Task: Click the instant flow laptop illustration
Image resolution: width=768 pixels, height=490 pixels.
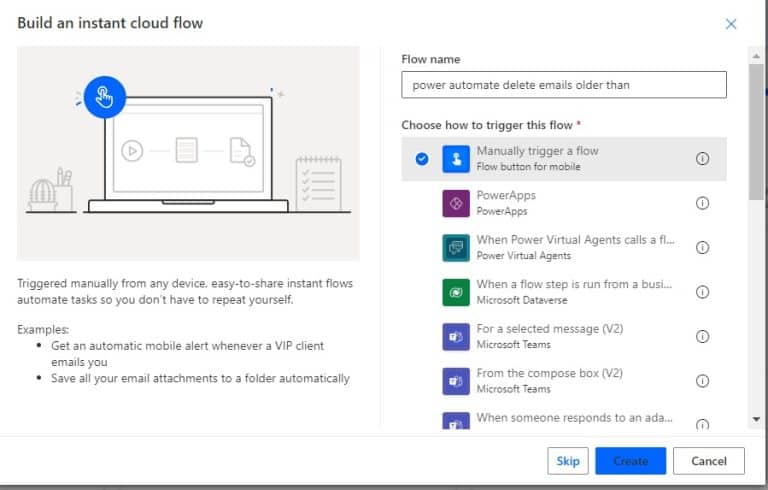Action: coord(188,153)
